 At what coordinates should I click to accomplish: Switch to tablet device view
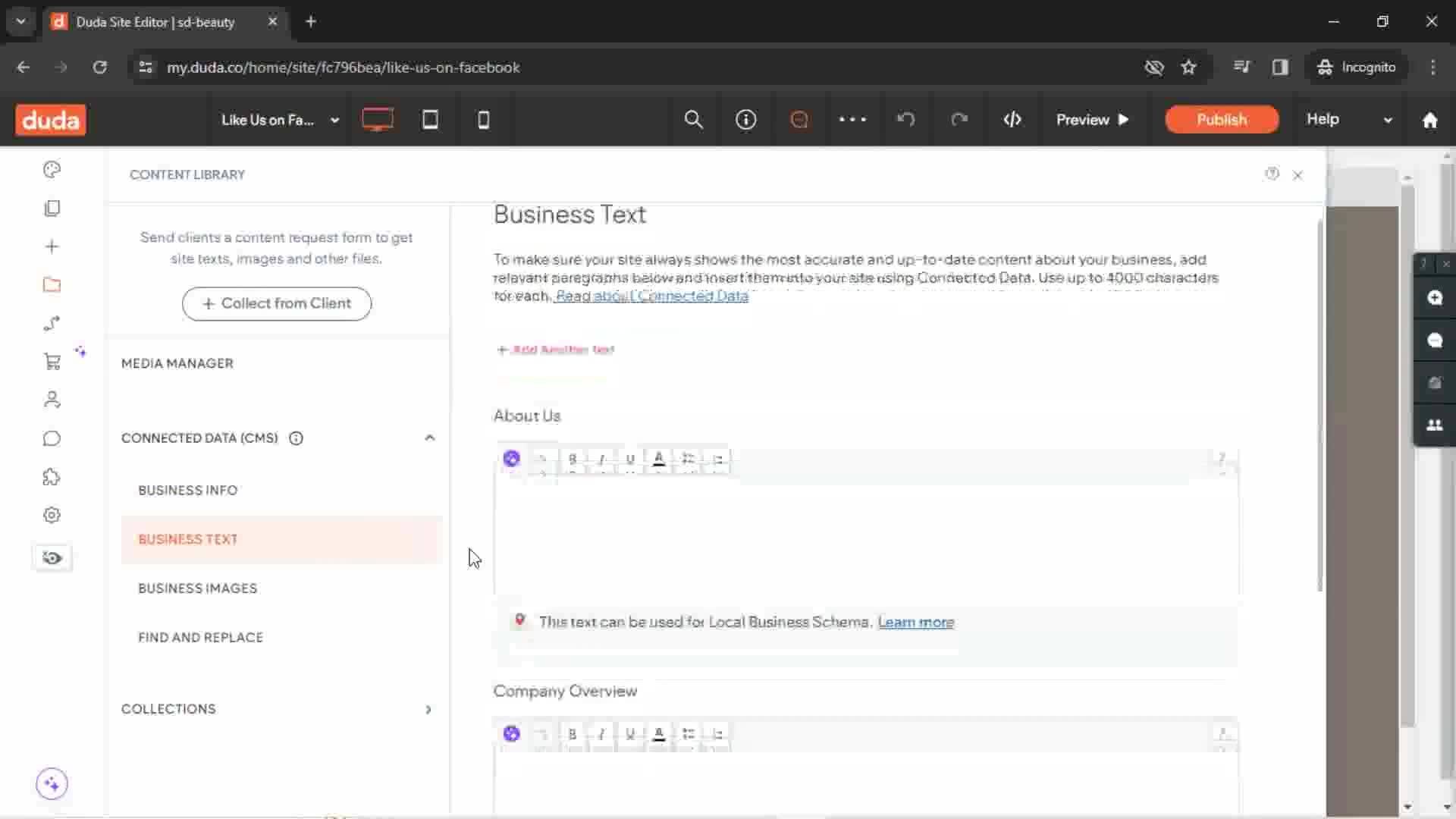point(430,120)
